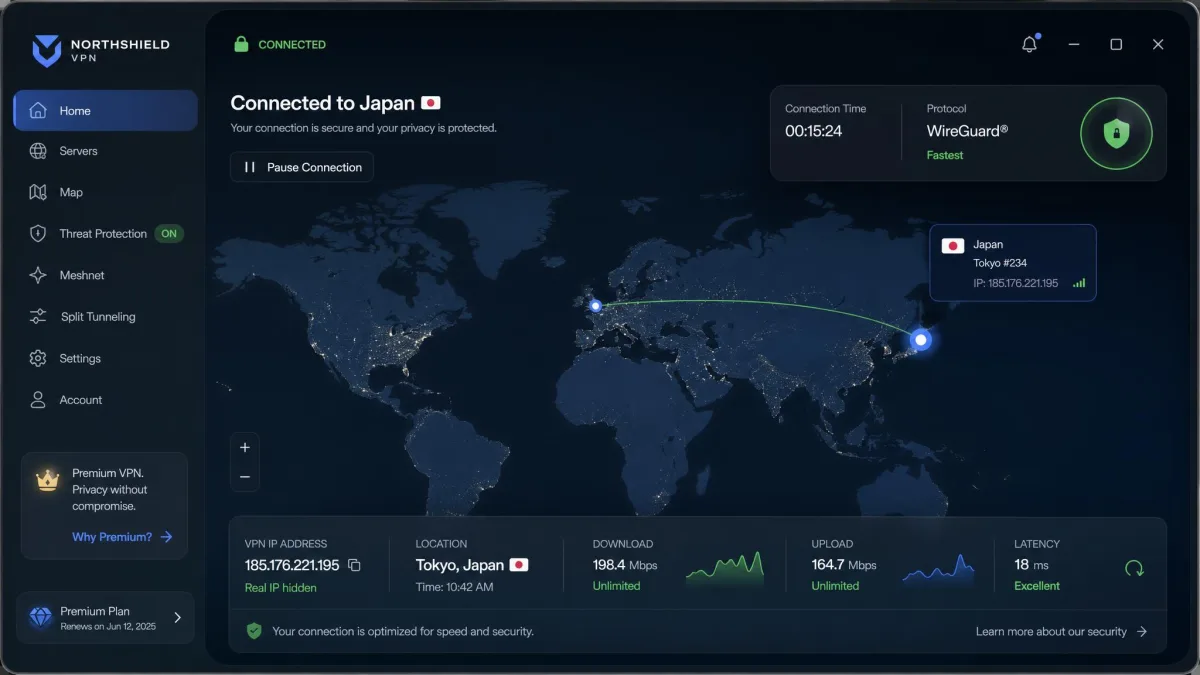This screenshot has width=1200, height=675.
Task: Open notifications bell icon
Action: 1029,44
